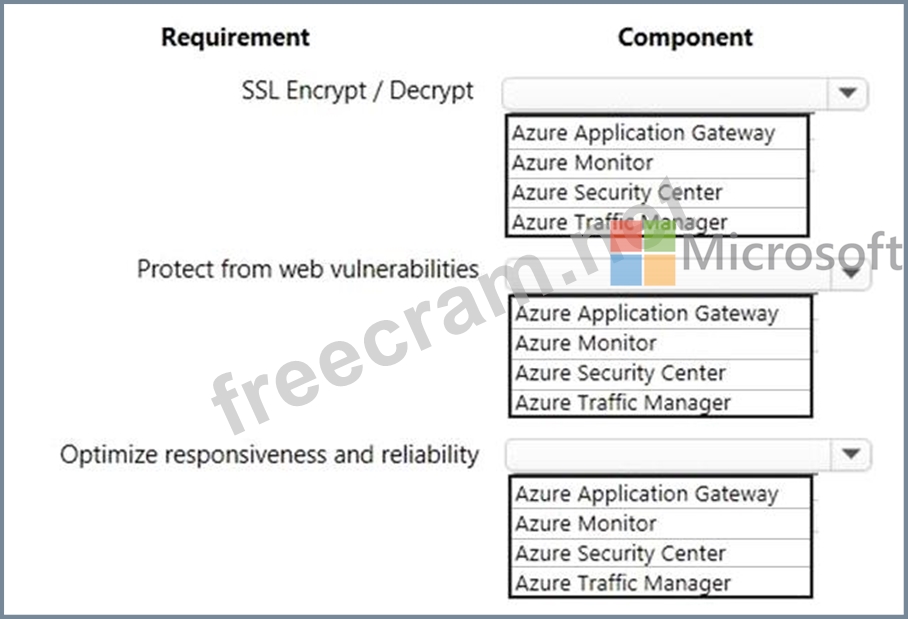Click the Microsoft four-square logo
The image size is (908, 619).
tap(643, 253)
